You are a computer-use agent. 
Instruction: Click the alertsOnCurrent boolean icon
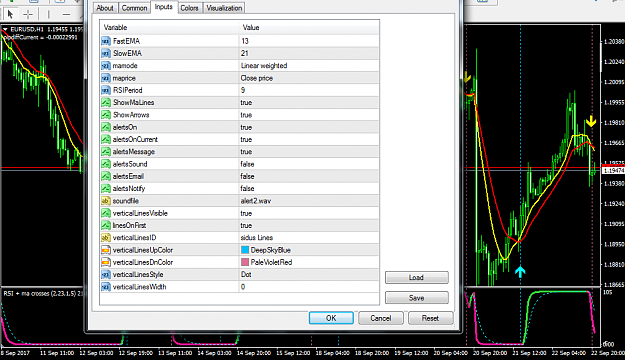tap(106, 140)
